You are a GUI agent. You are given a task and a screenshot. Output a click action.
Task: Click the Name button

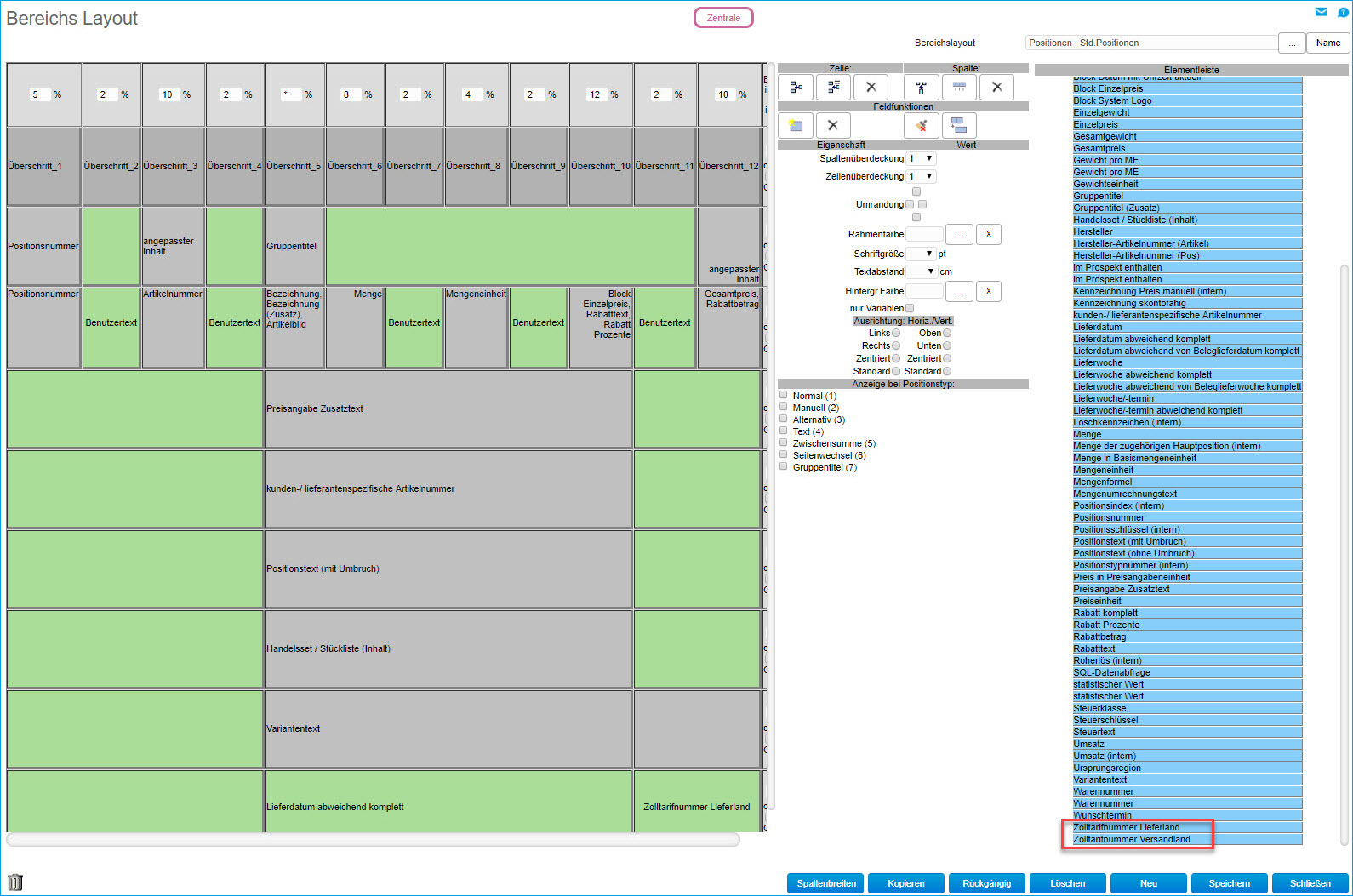[x=1328, y=43]
